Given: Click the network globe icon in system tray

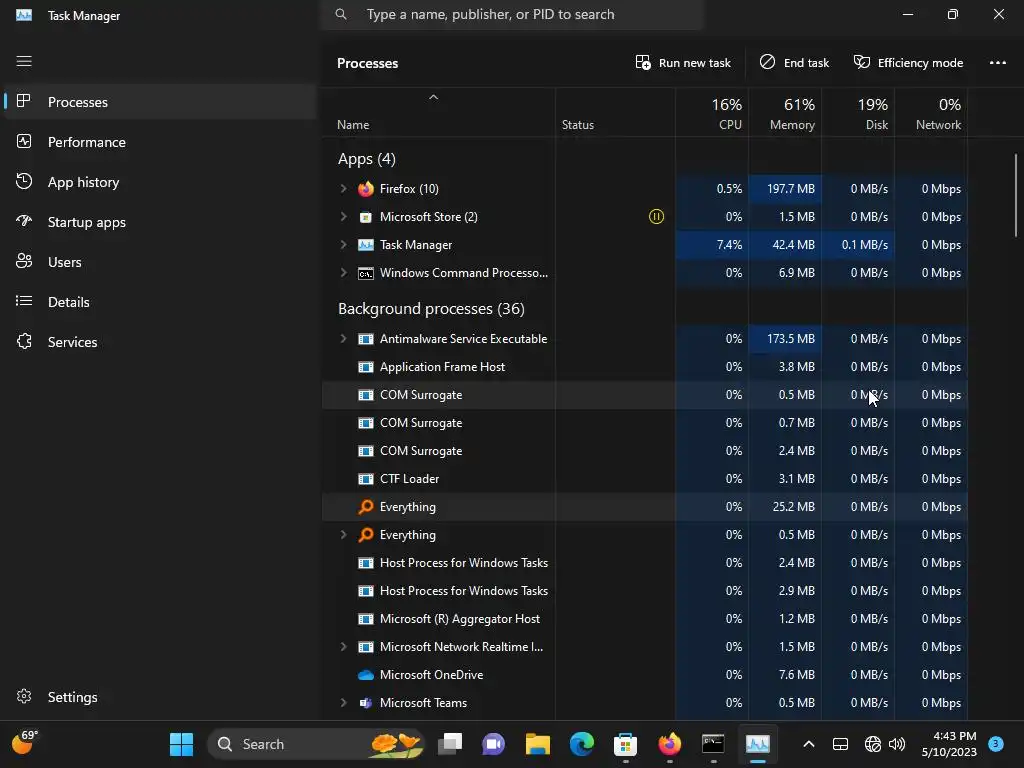Looking at the screenshot, I should click(x=872, y=744).
